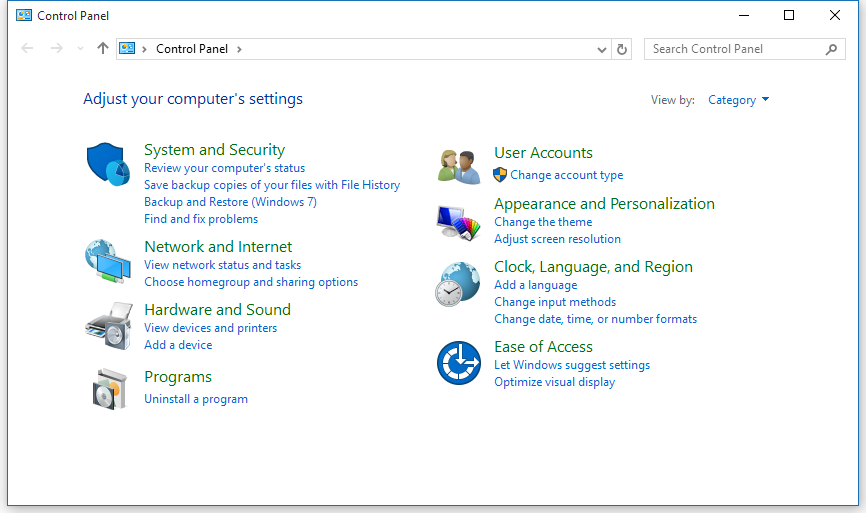Open the View by Category dropdown
The height and width of the screenshot is (513, 866).
(738, 100)
